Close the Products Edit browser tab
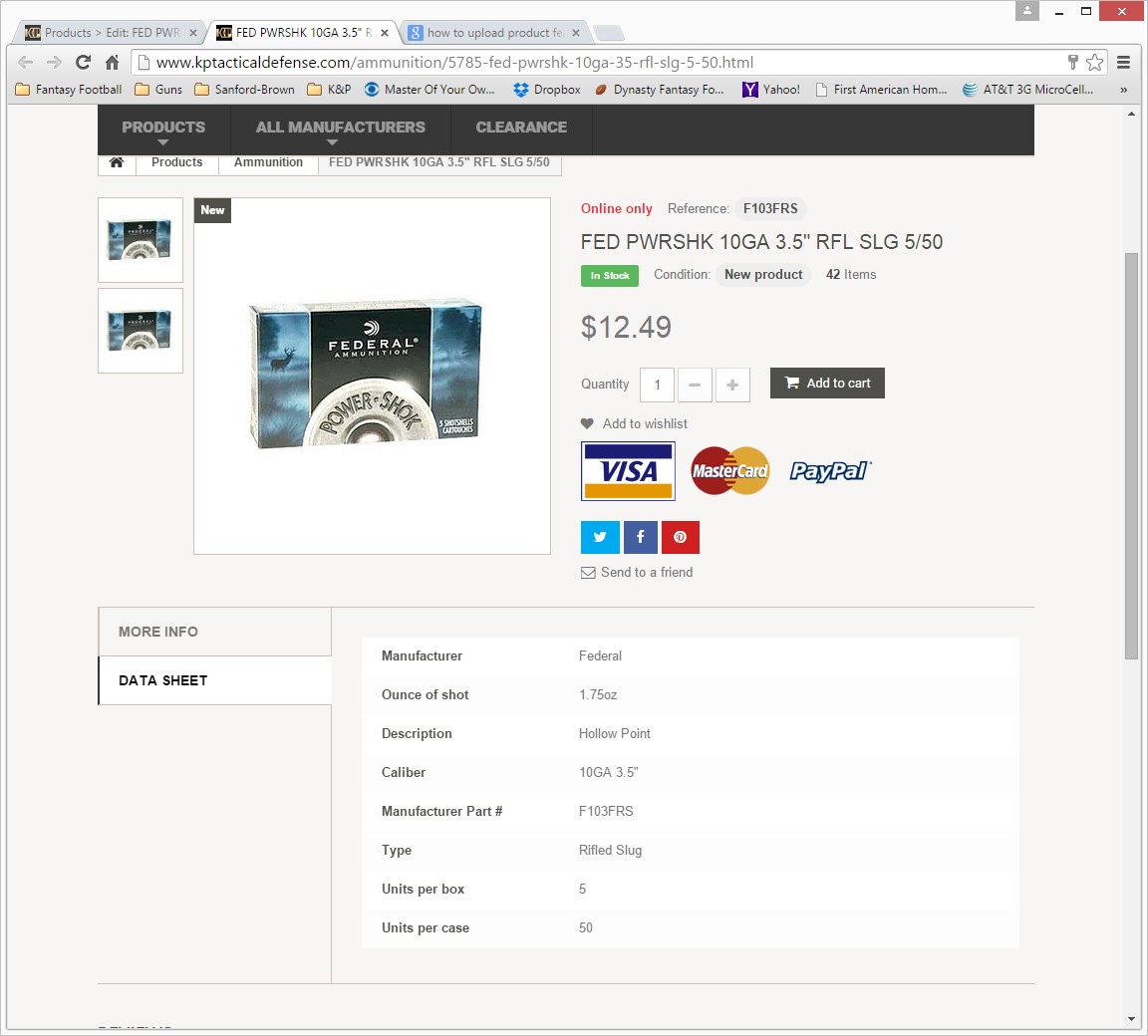This screenshot has height=1036, width=1148. click(x=193, y=33)
